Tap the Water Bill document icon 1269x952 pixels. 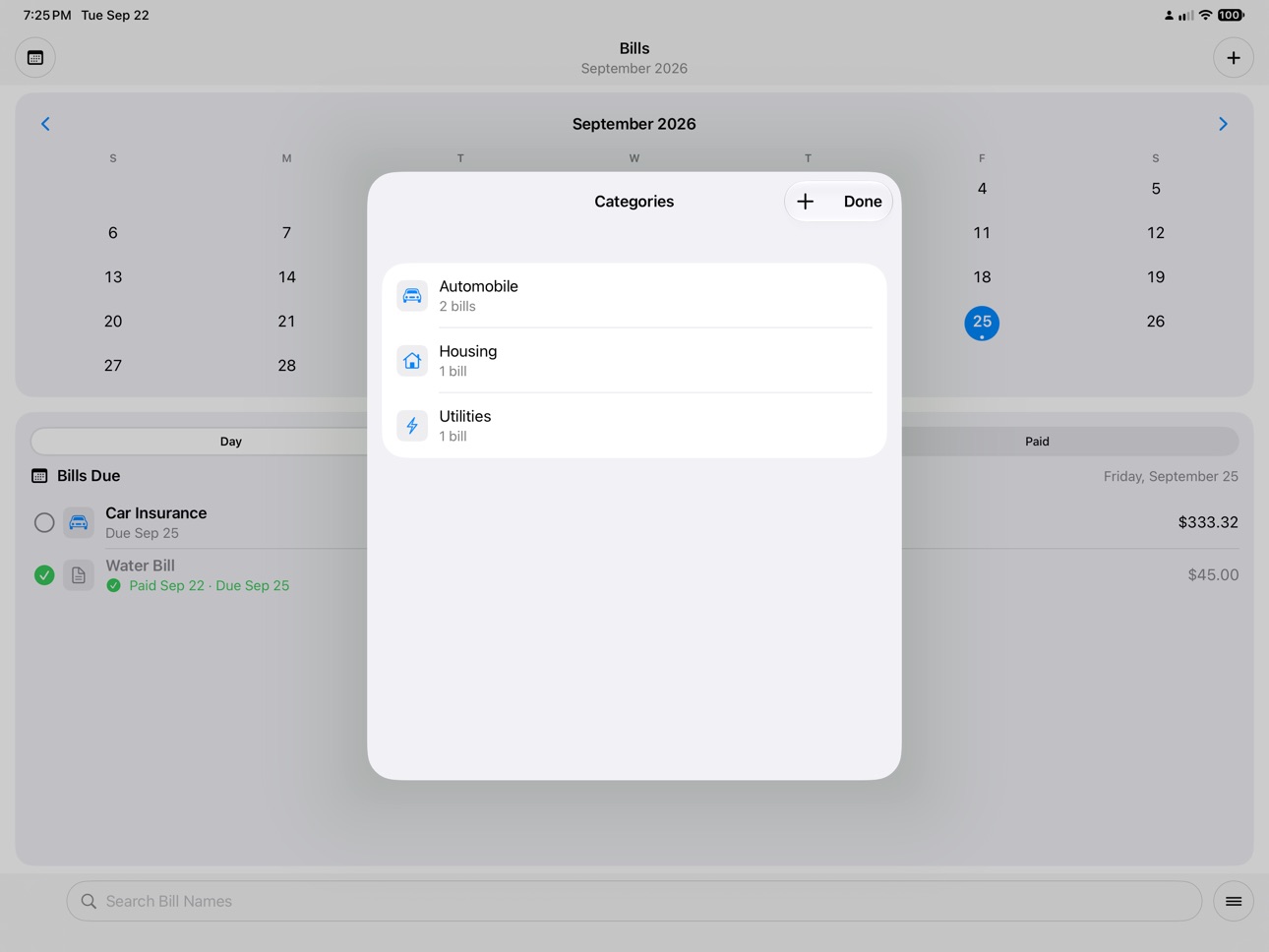point(79,575)
